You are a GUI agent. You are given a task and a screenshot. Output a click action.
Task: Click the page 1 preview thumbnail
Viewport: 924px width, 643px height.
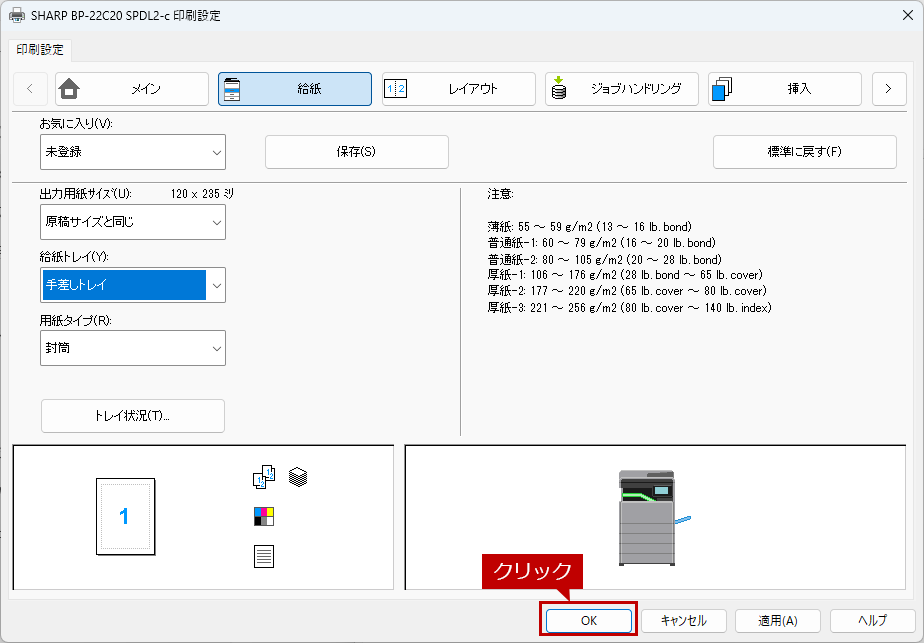click(125, 516)
